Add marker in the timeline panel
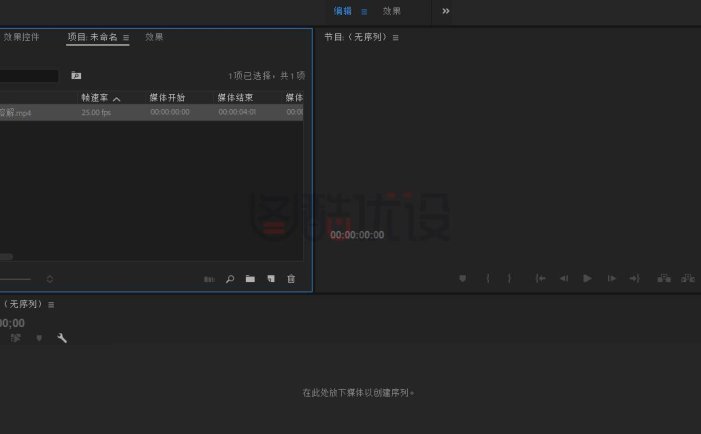This screenshot has height=434, width=701. (x=39, y=338)
